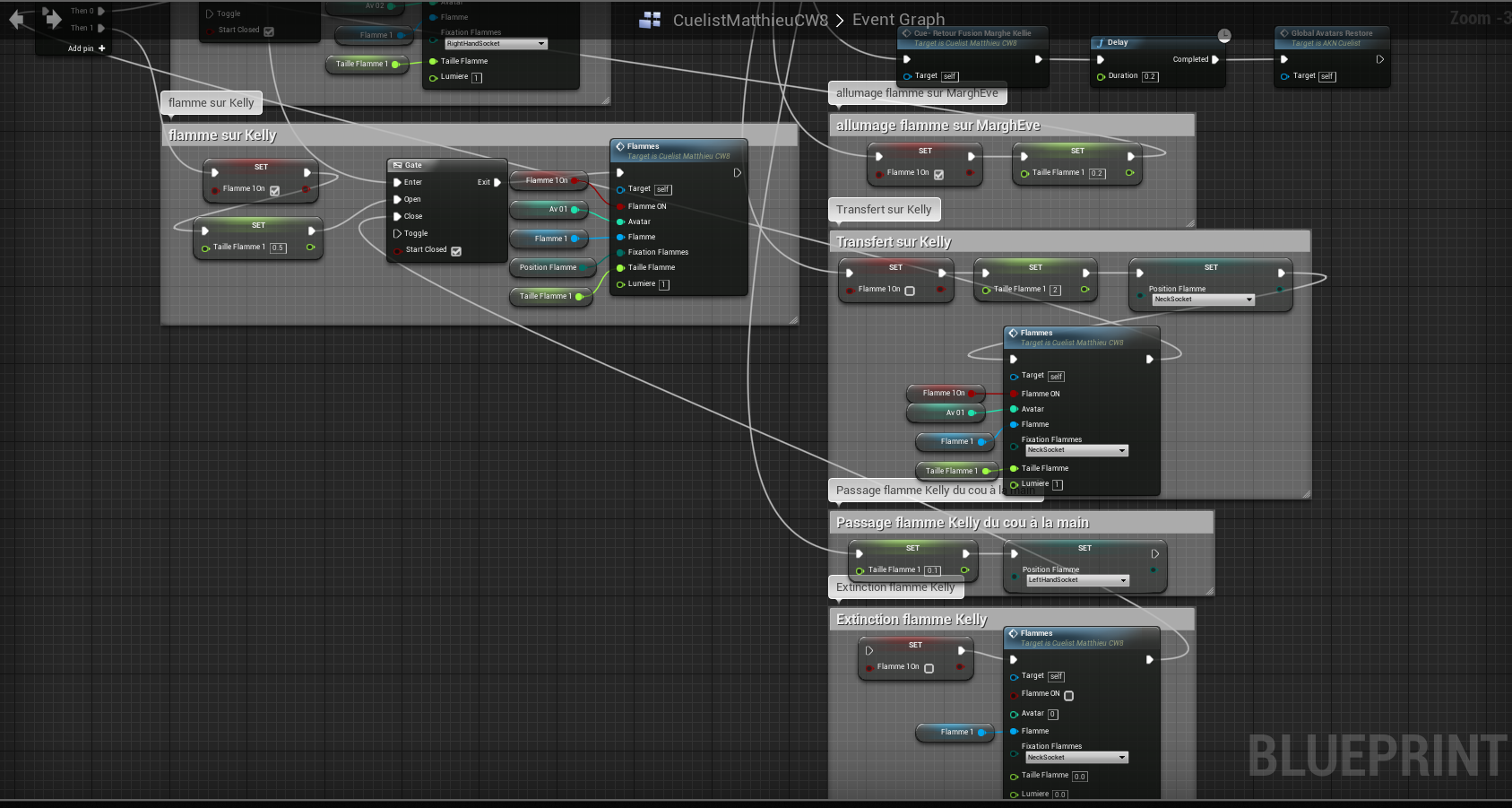Click the blueprint grid icon beside CuelistMatthieuCW8
1512x808 pixels.
(650, 20)
